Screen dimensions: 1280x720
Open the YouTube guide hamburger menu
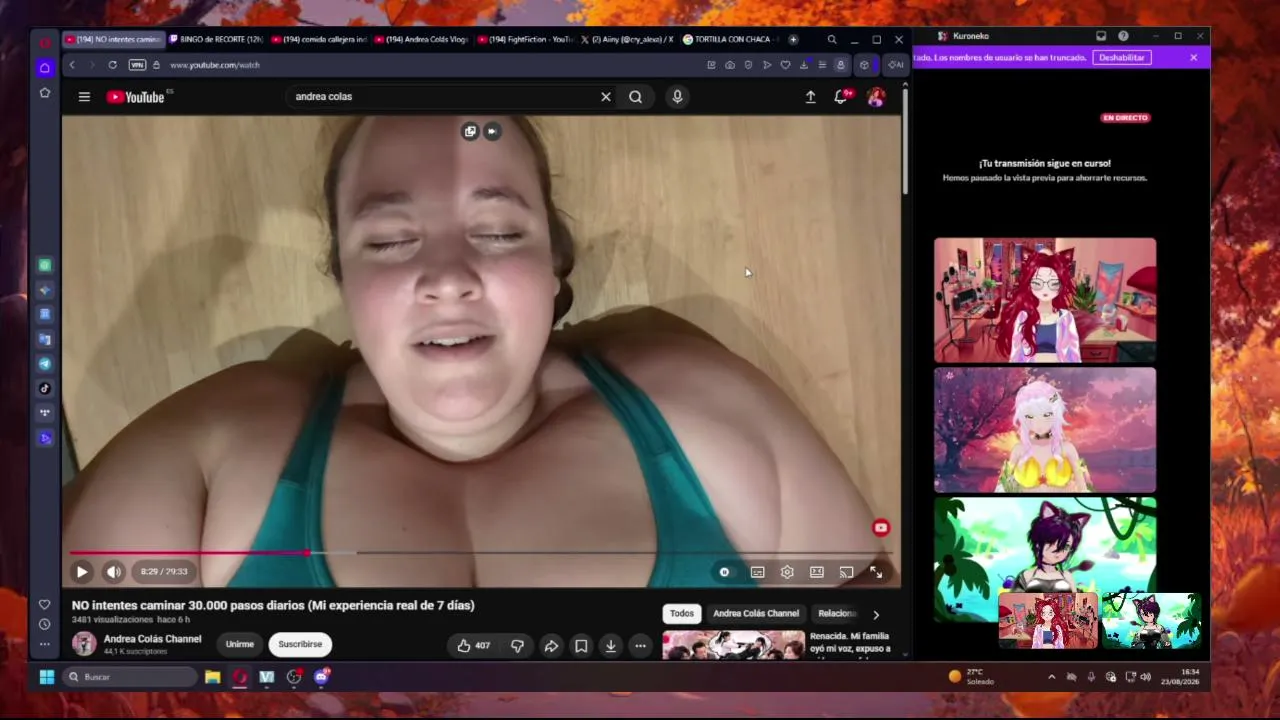[84, 97]
